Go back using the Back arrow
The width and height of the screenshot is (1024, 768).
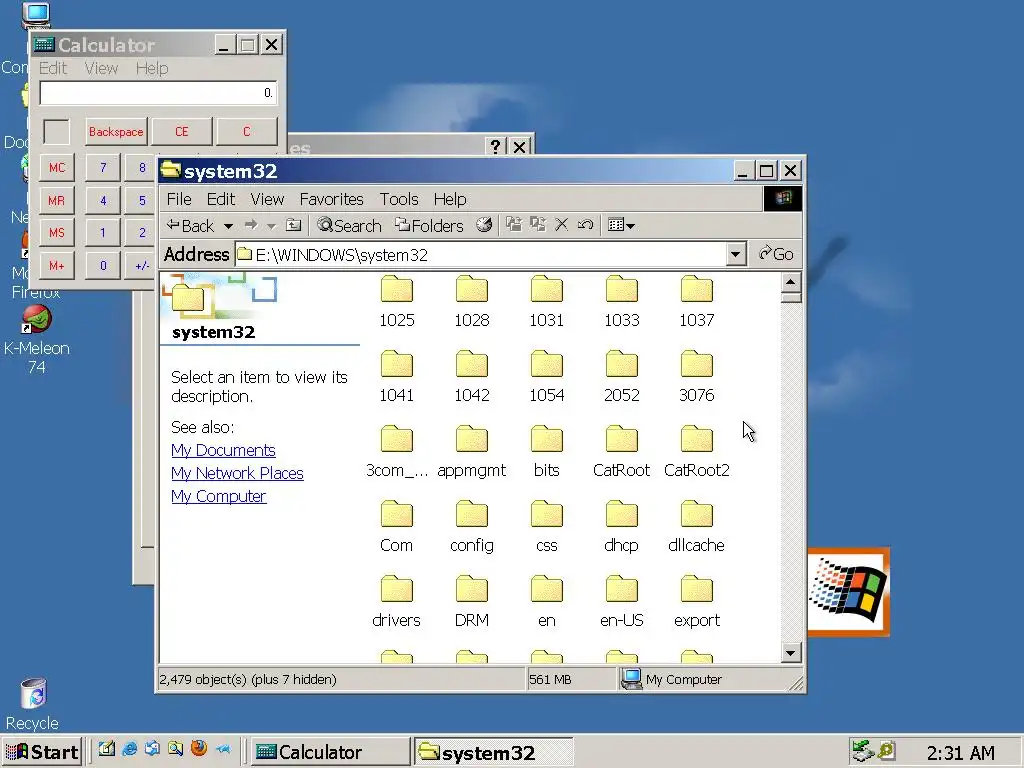coord(190,225)
